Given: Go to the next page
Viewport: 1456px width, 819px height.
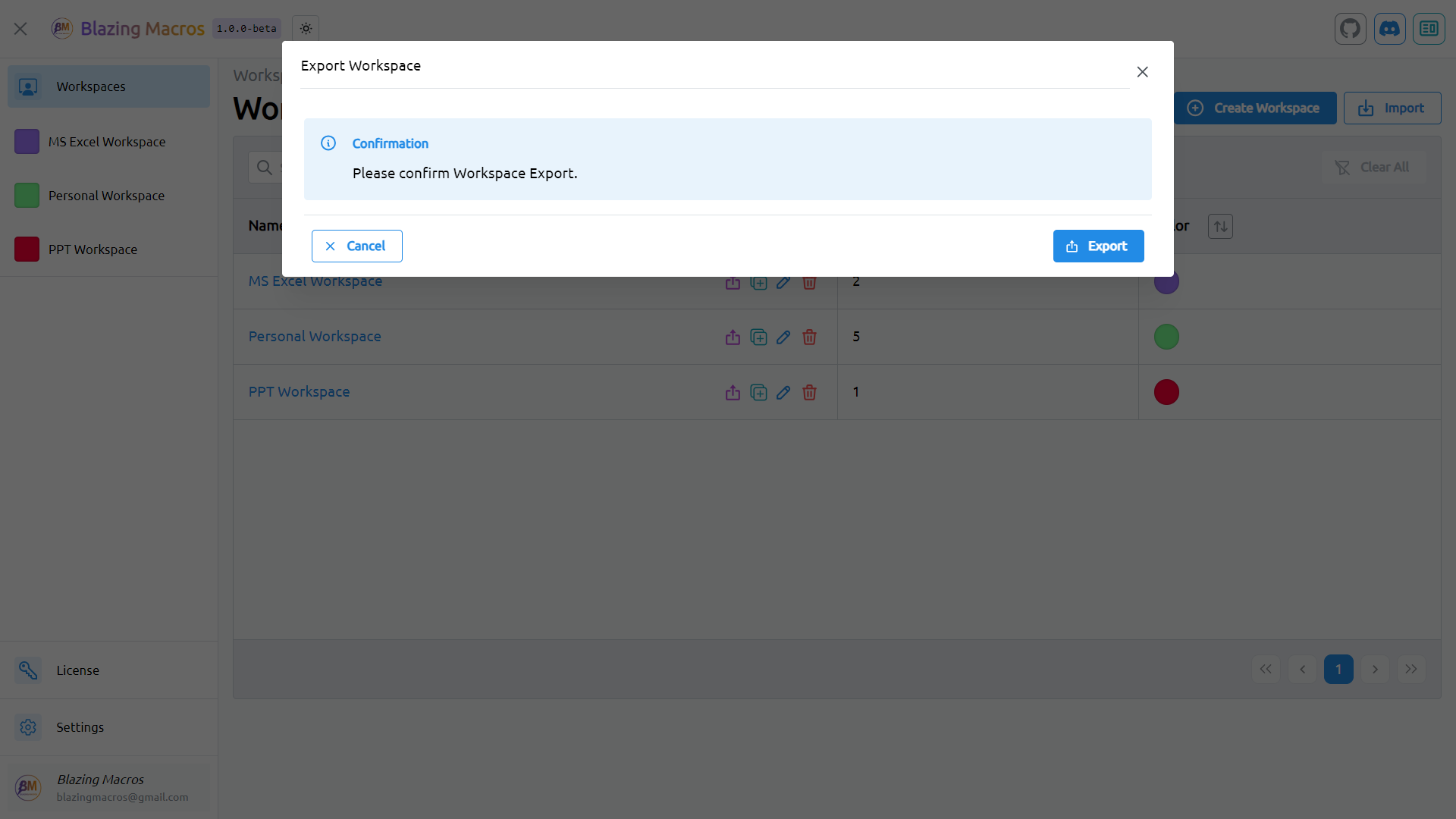Looking at the screenshot, I should pyautogui.click(x=1375, y=670).
